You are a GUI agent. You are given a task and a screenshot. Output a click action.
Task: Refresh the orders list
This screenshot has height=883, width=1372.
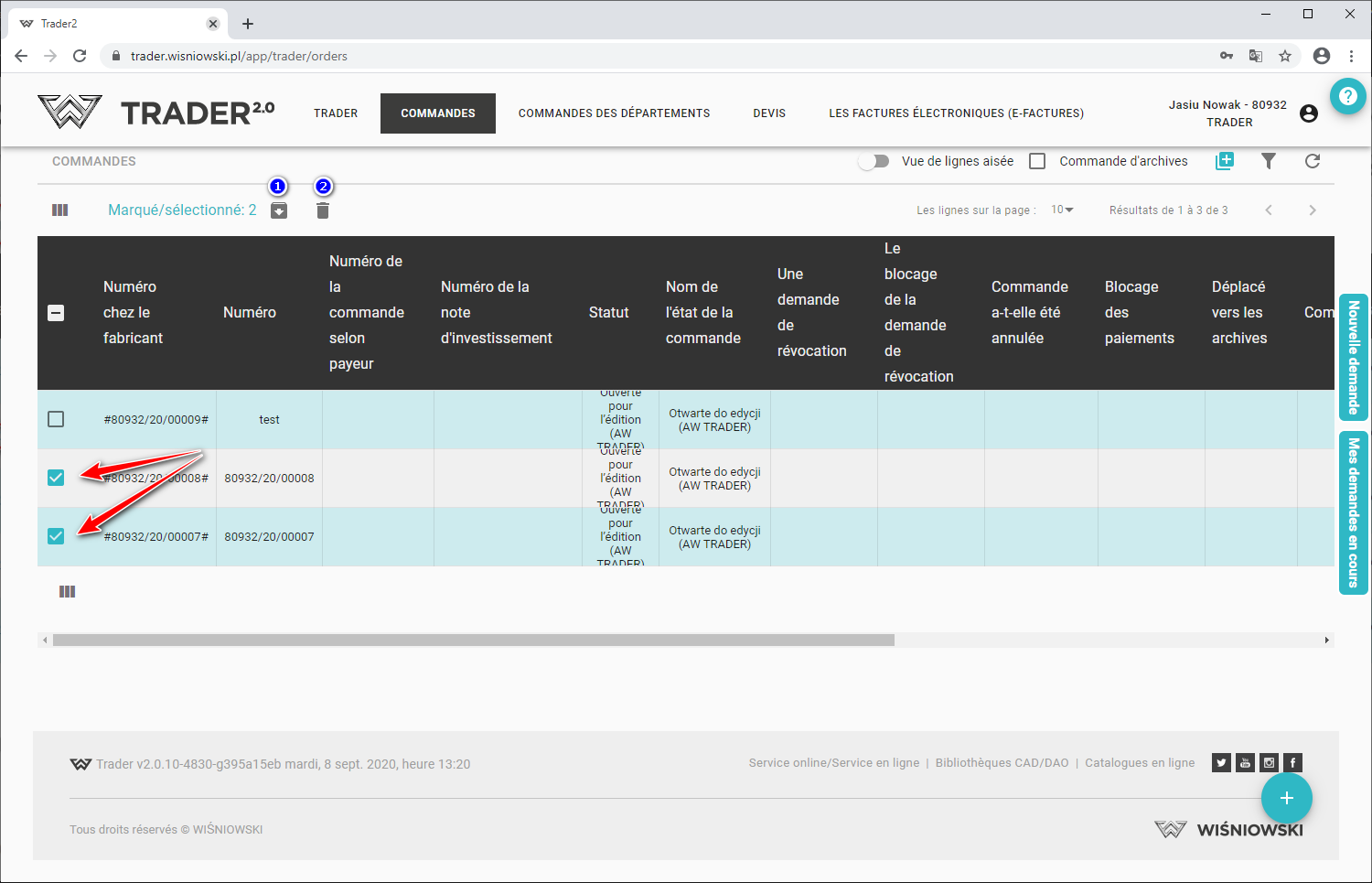point(1313,161)
